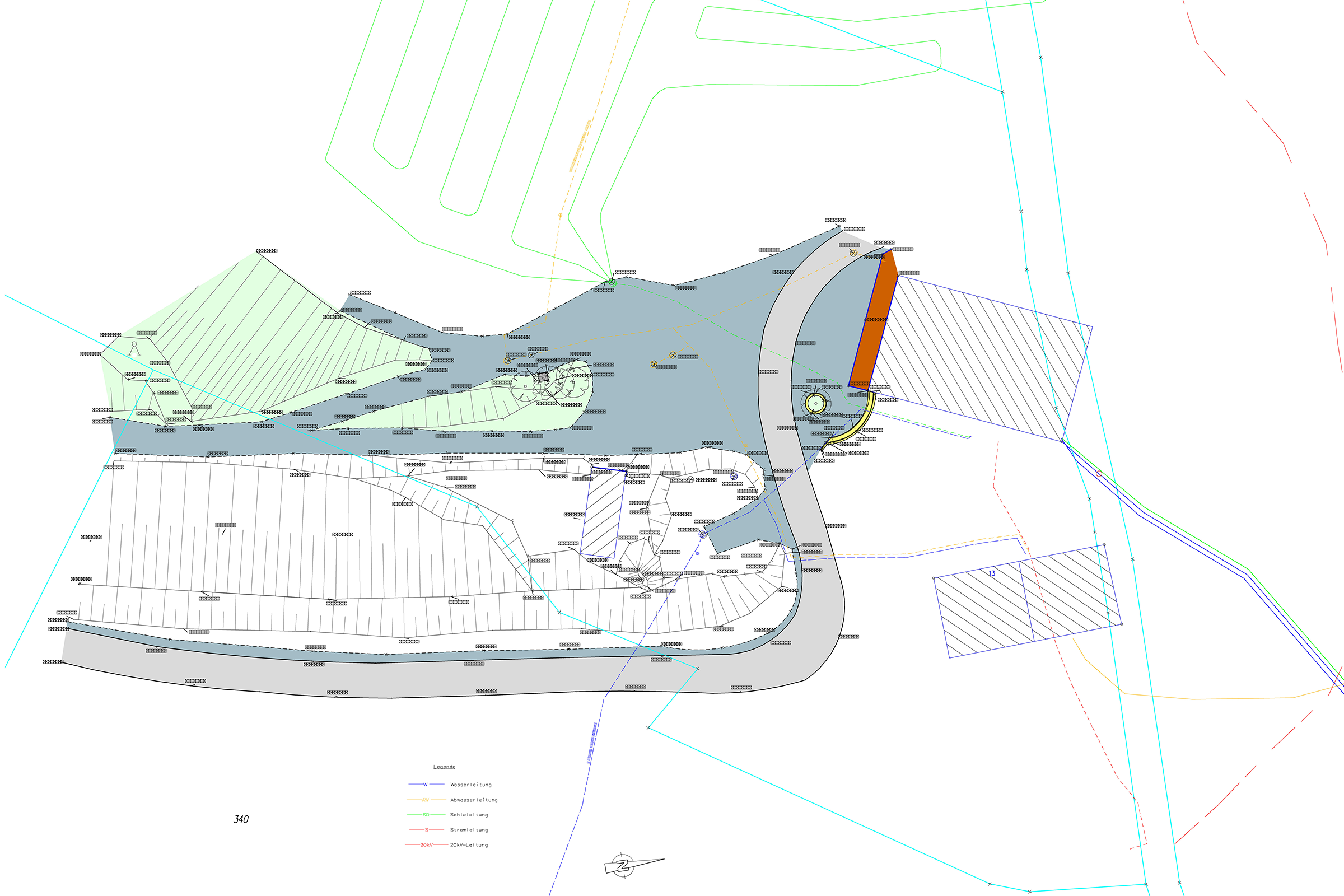Click the 20kV-Leitung legend label
1344x896 pixels.
[x=469, y=845]
